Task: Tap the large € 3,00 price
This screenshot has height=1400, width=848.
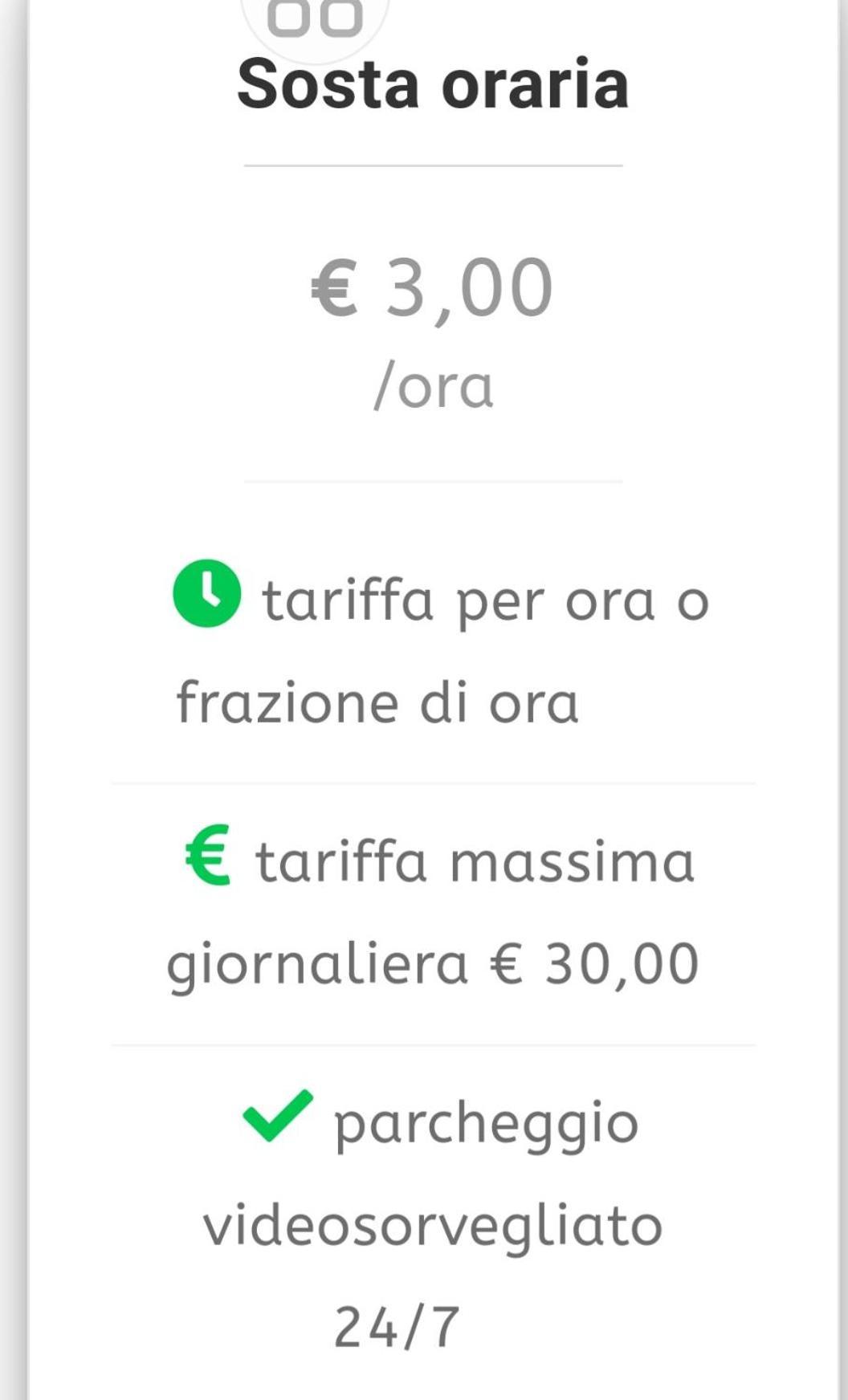Action: tap(433, 287)
